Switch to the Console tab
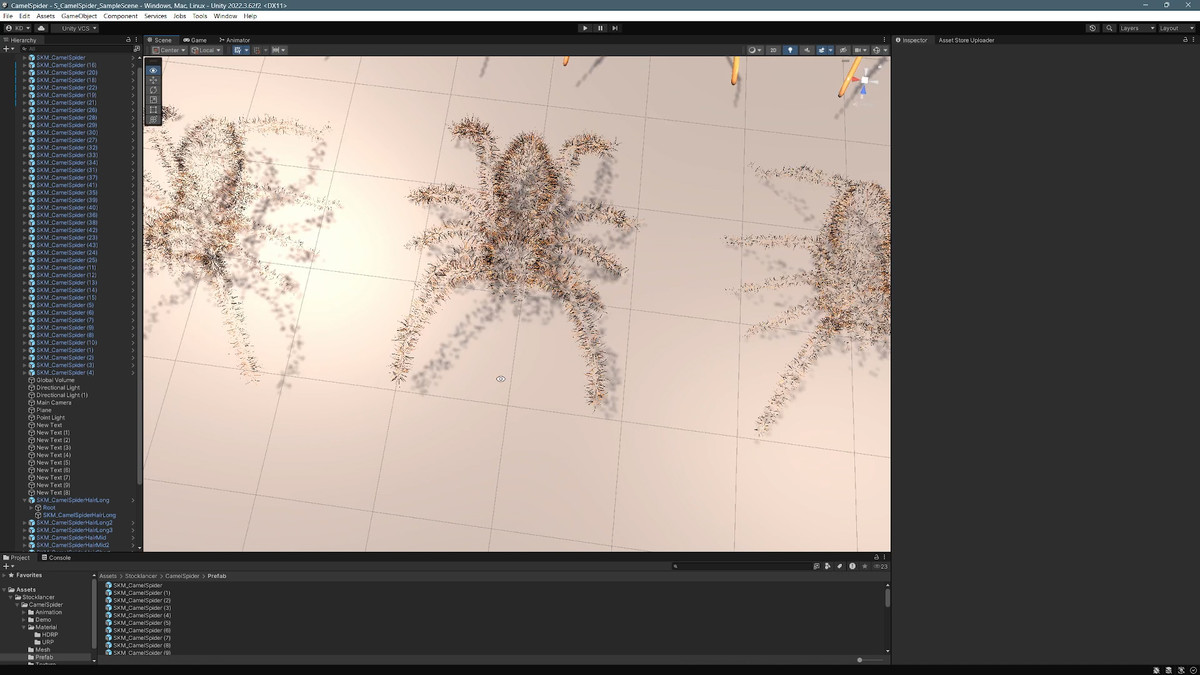The image size is (1200, 675). point(56,557)
